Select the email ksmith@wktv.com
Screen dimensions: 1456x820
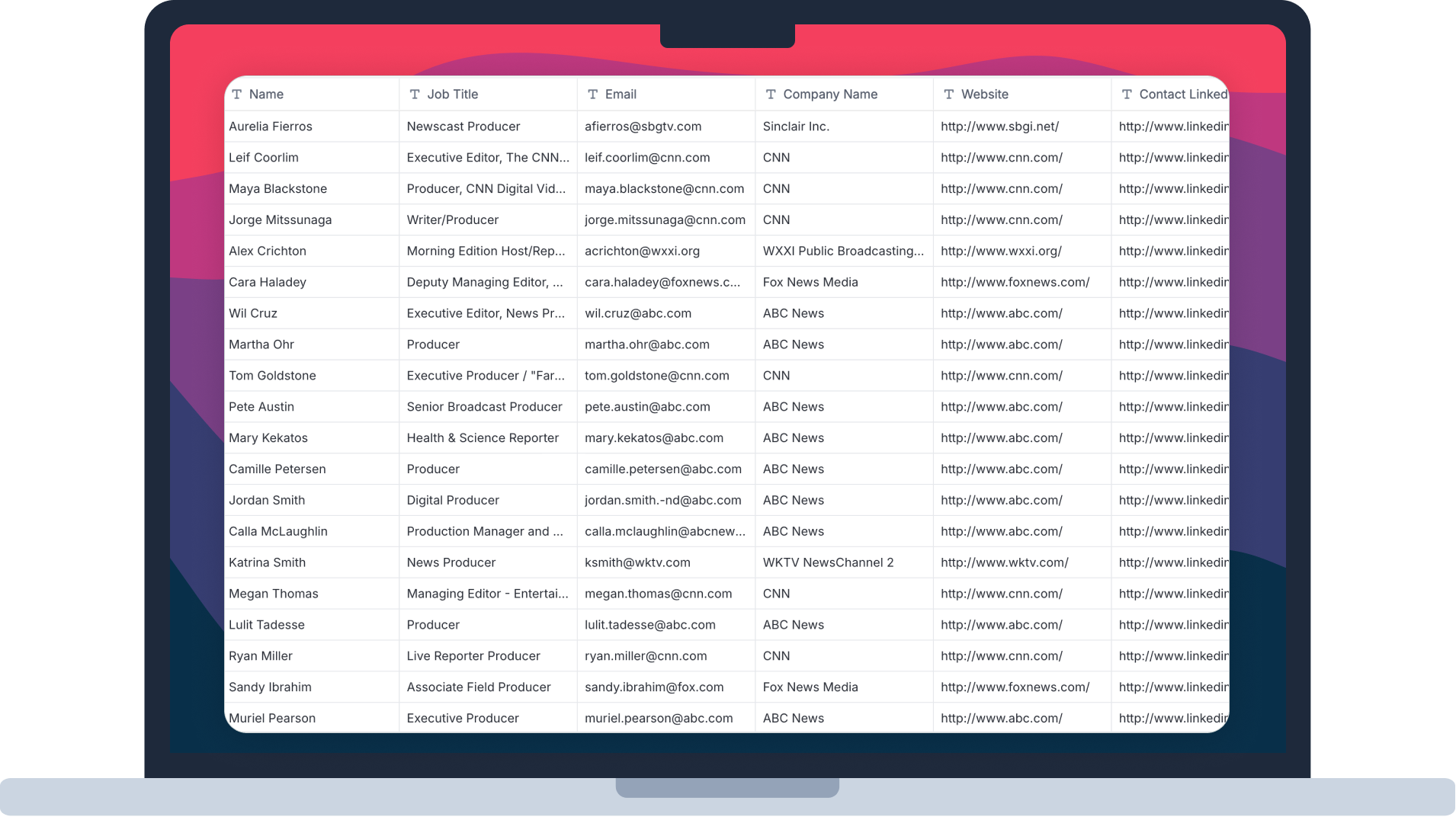(x=637, y=563)
